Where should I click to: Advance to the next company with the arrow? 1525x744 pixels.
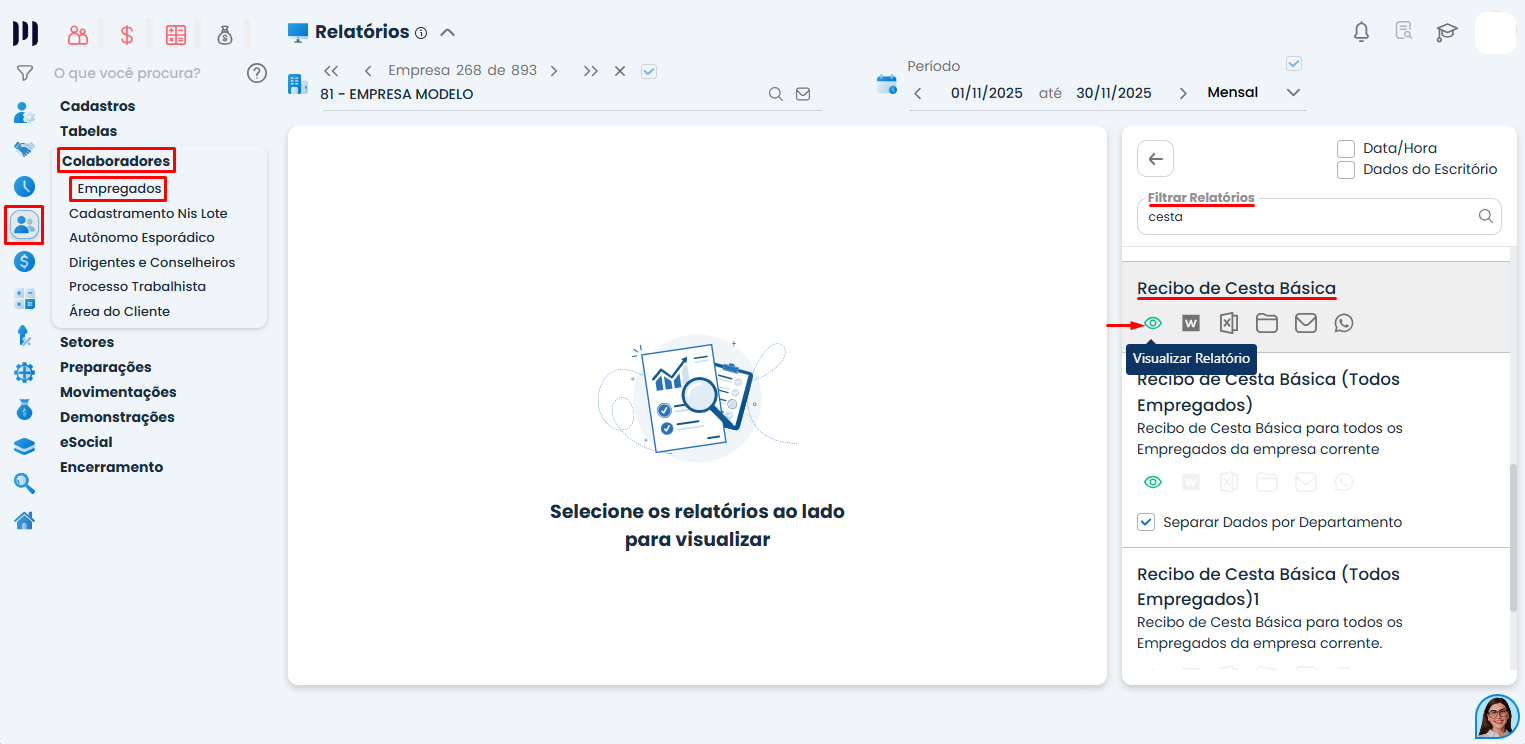(554, 71)
